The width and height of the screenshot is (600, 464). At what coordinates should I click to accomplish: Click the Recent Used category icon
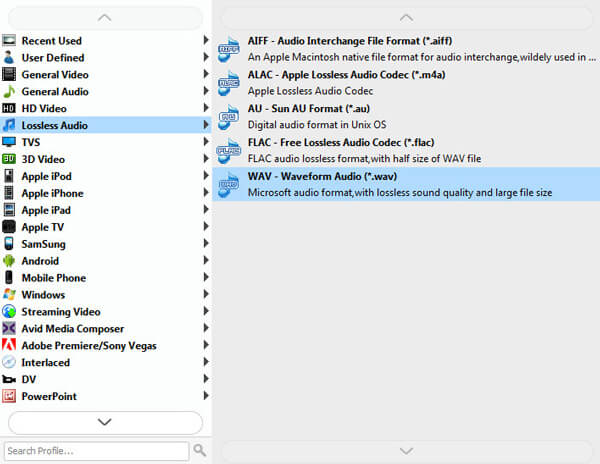[9, 40]
